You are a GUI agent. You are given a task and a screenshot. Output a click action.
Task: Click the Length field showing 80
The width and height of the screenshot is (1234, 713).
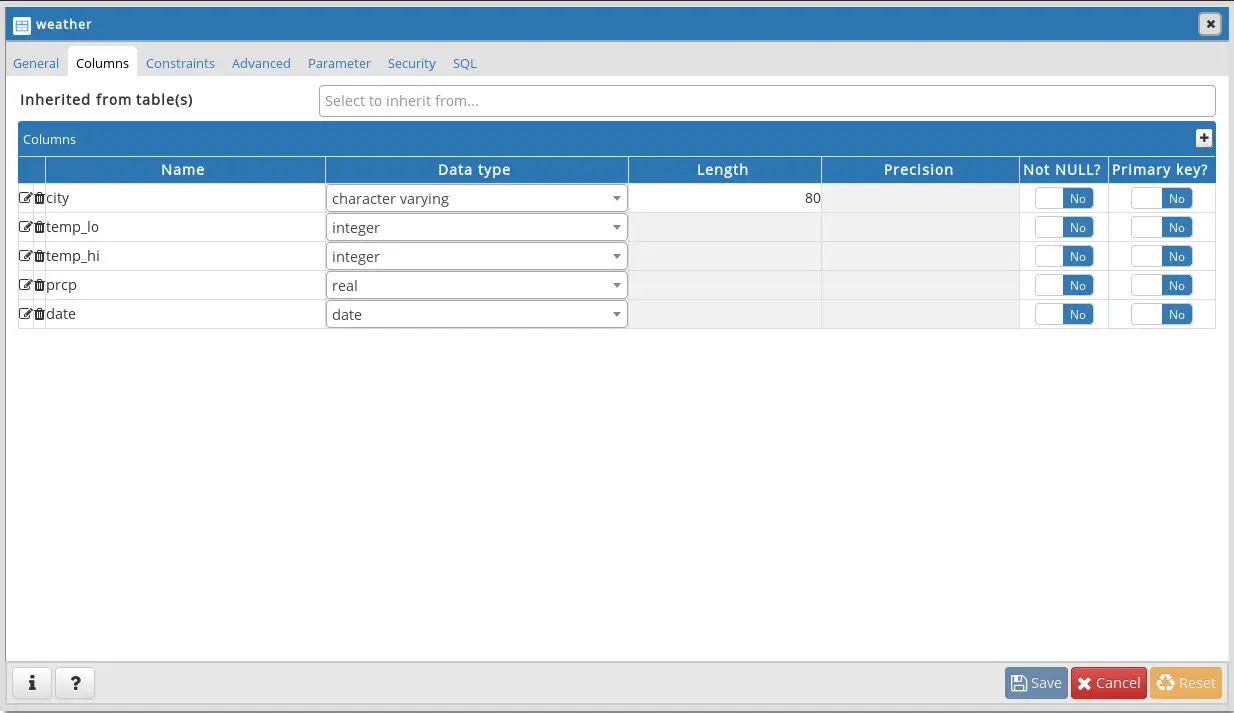coord(725,198)
